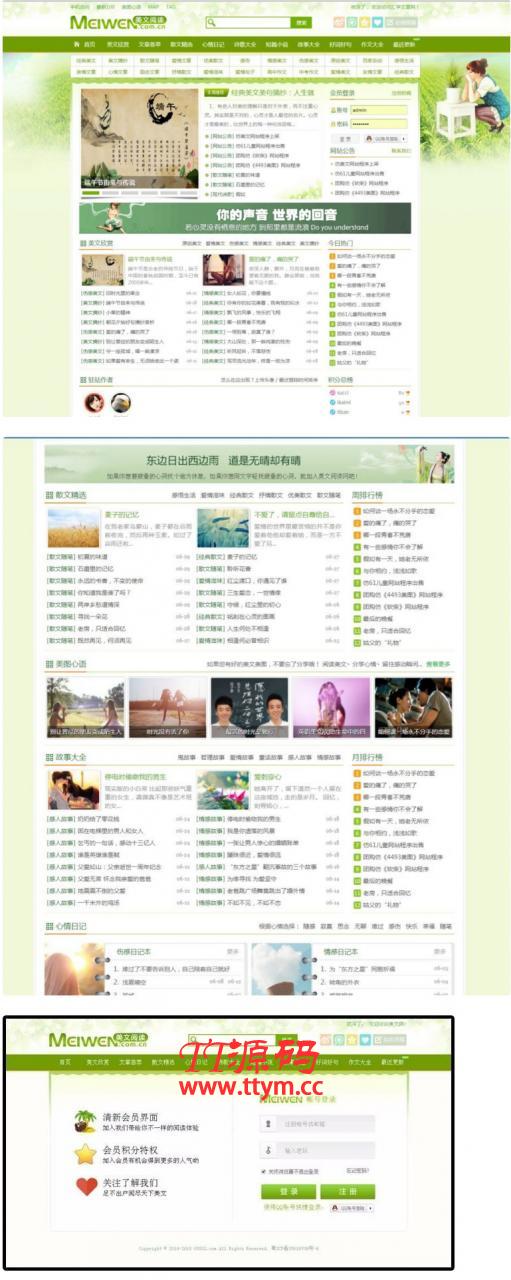The height and width of the screenshot is (1280, 511).
Task: Click the wheat field thumbnail for 麦子的记忆
Action: click(73, 527)
